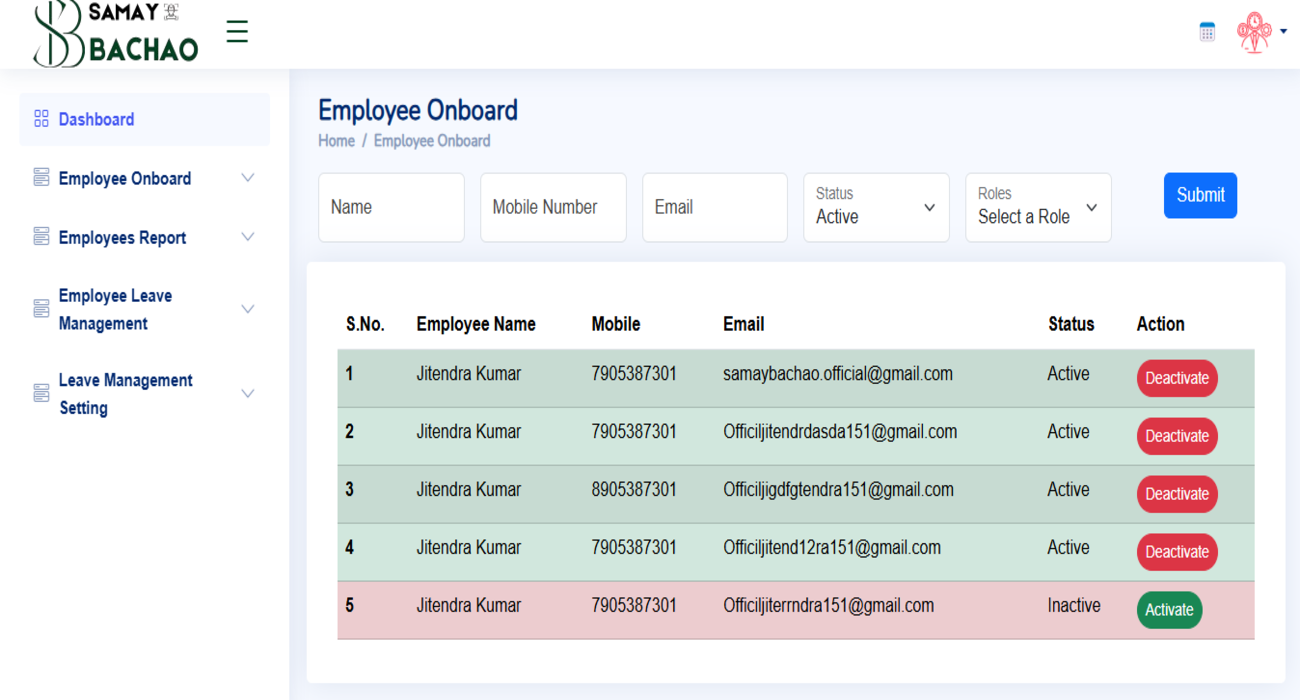Screen dimensions: 1300x700
Task: Click the Employees Report list icon
Action: tap(41, 237)
